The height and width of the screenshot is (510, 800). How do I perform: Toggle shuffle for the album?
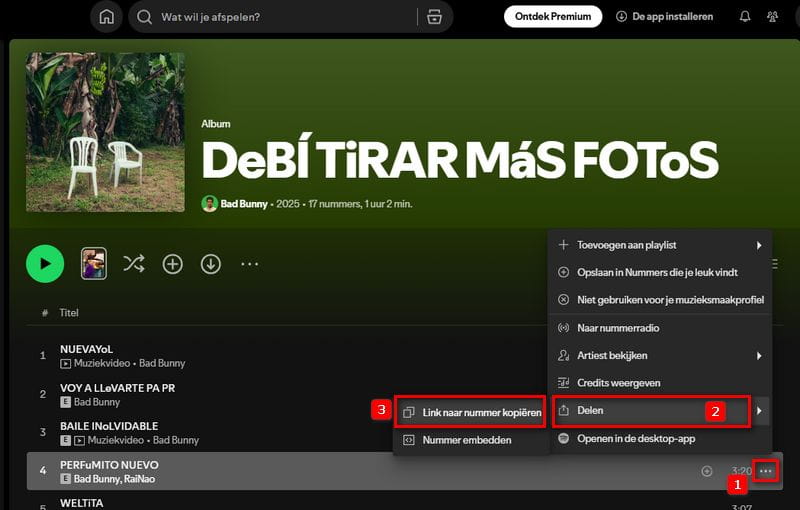point(134,264)
